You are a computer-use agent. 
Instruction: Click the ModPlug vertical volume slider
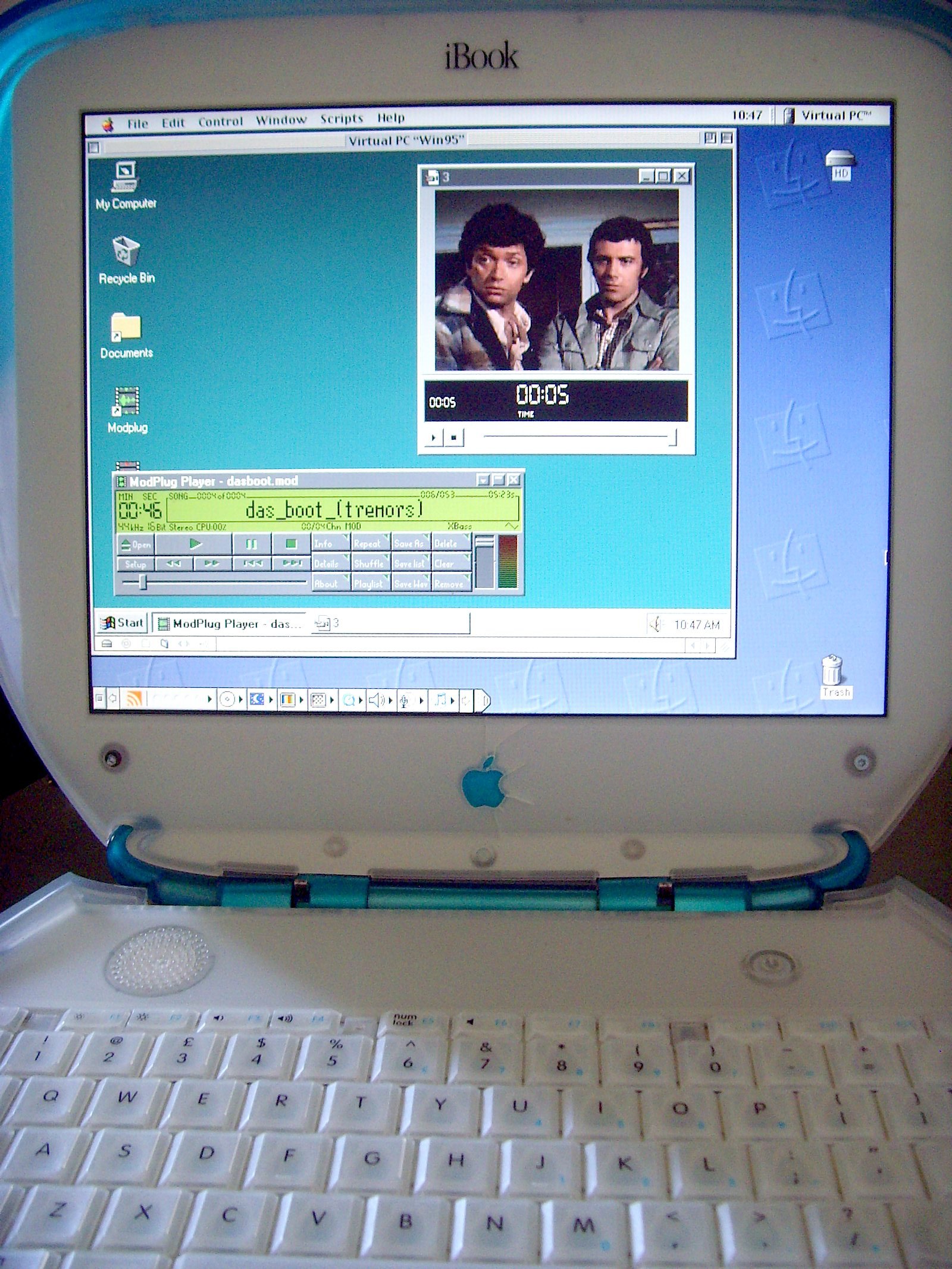484,562
